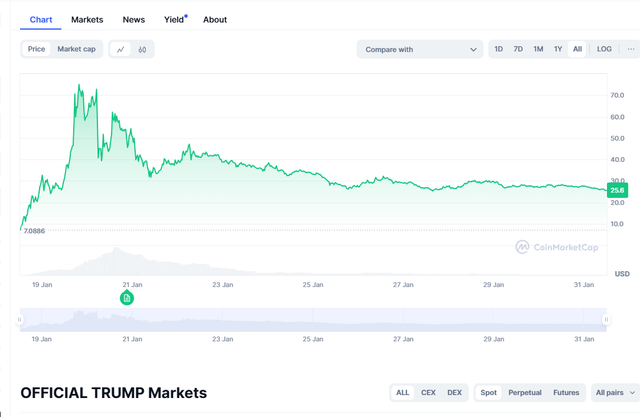Switch to the line chart view icon

pos(120,49)
